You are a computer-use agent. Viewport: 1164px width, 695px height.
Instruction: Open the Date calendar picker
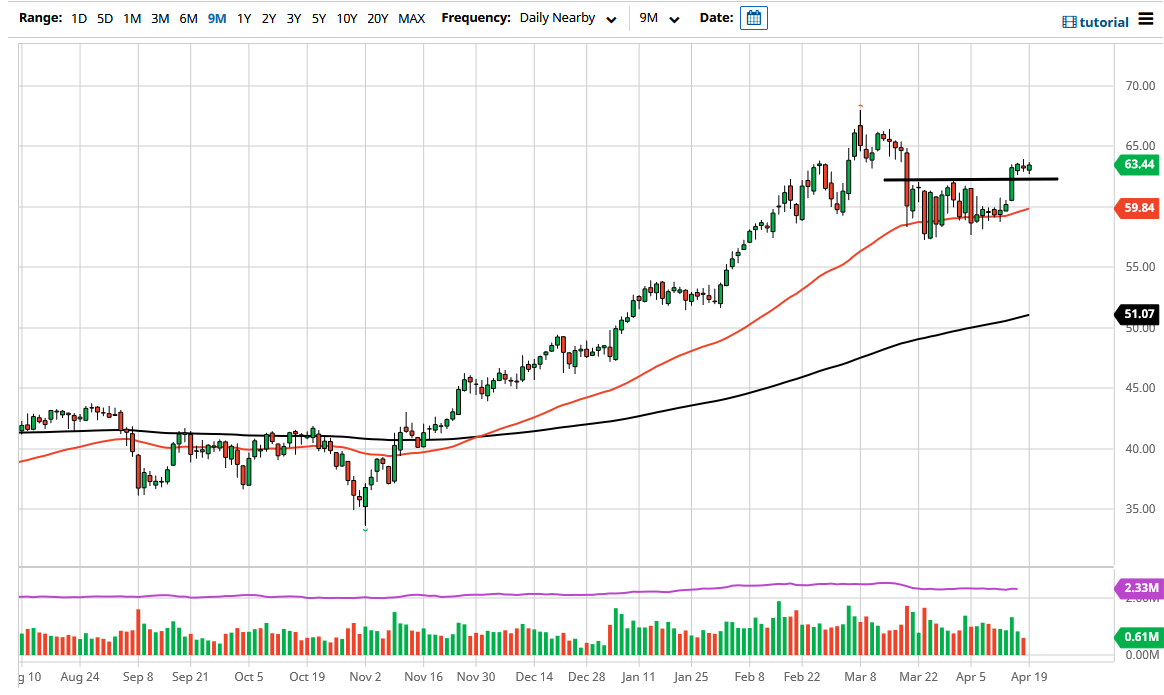click(x=753, y=17)
